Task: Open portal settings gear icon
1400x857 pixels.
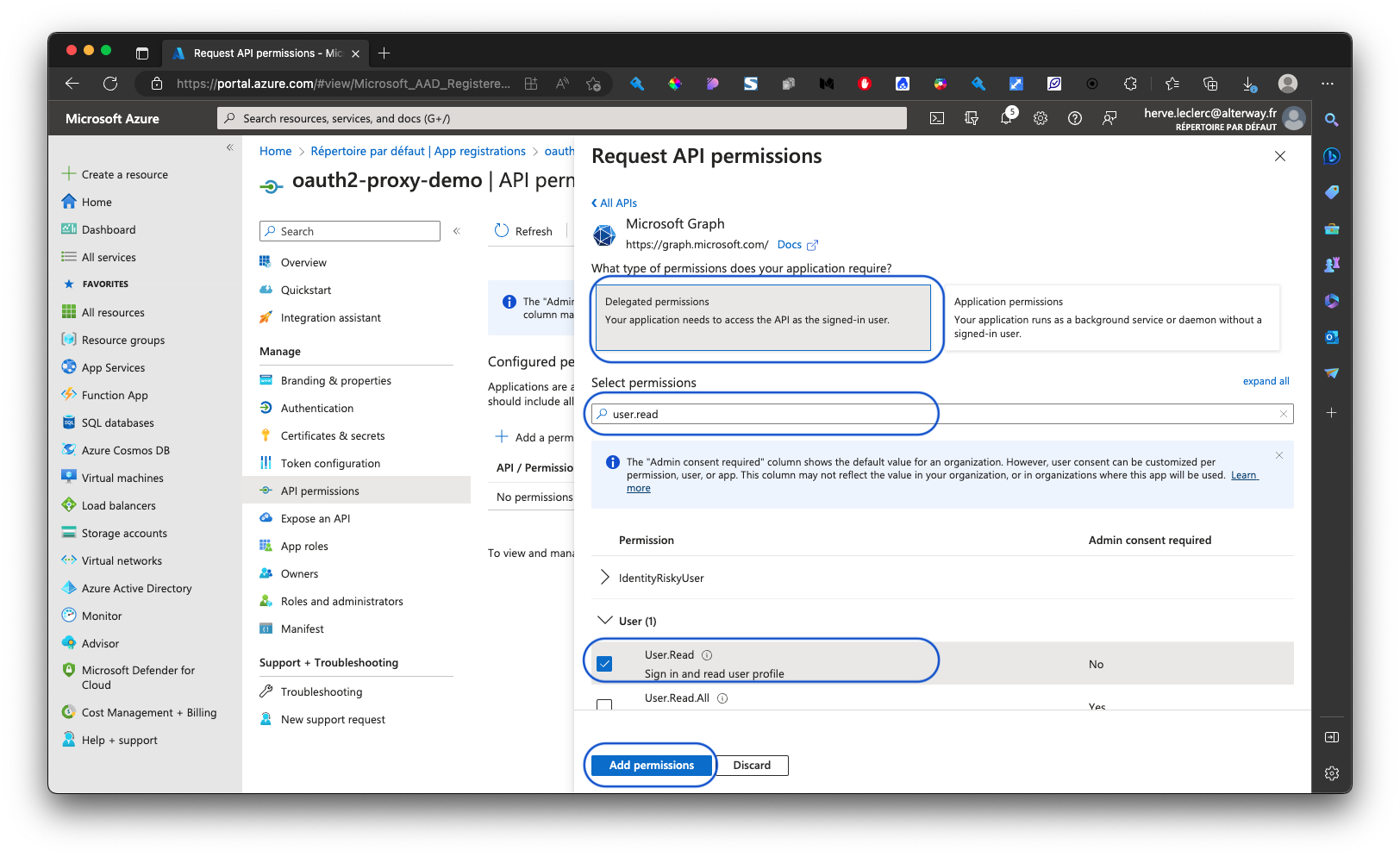Action: [1041, 119]
